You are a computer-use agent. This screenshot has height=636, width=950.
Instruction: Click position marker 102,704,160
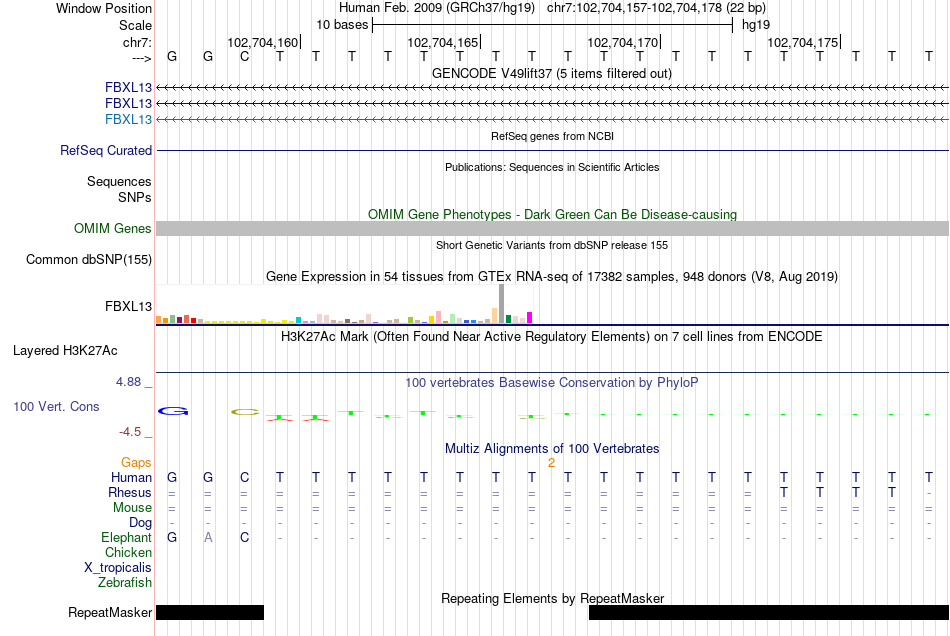[x=263, y=42]
